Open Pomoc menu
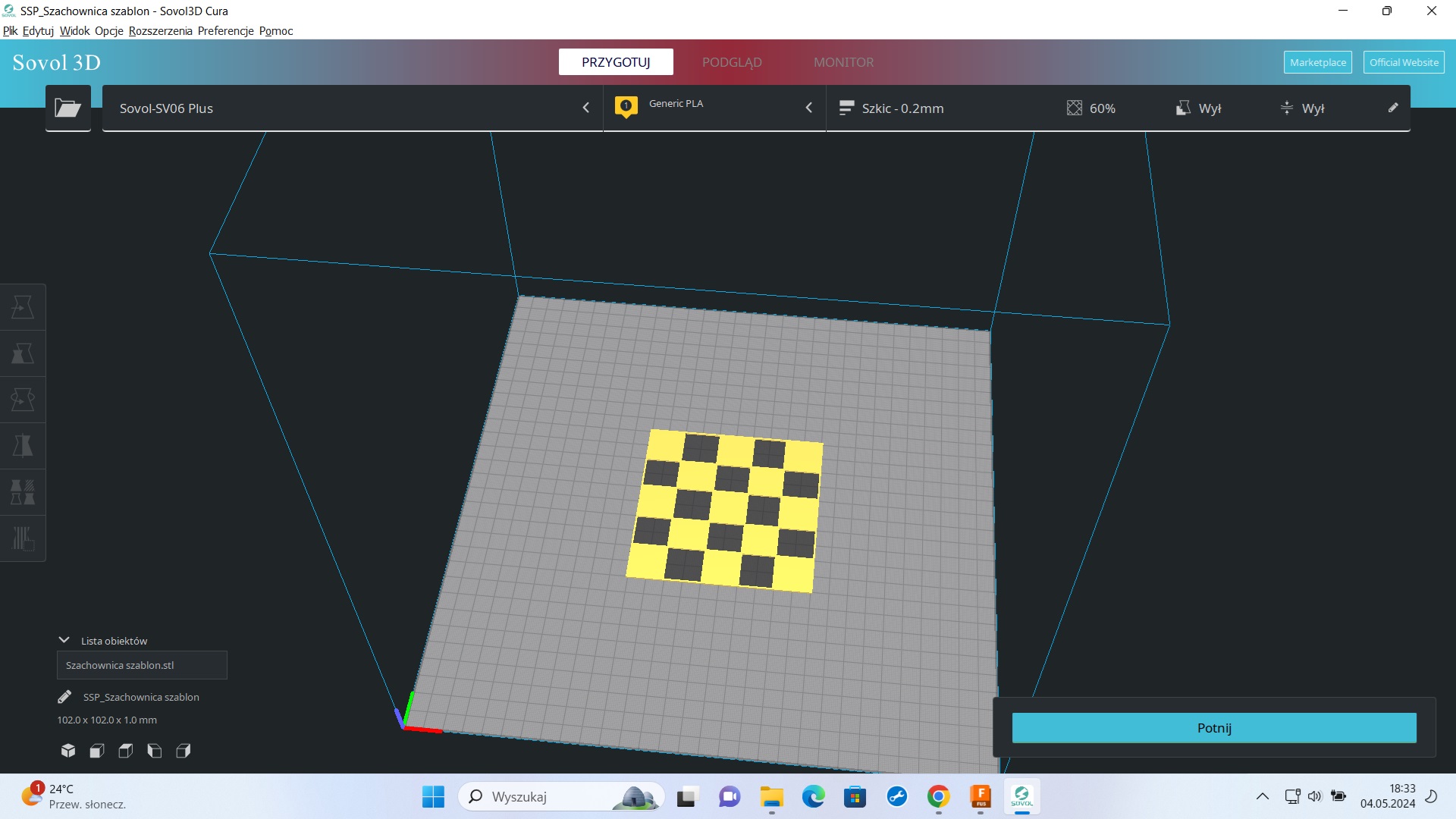This screenshot has width=1456, height=819. (x=276, y=31)
